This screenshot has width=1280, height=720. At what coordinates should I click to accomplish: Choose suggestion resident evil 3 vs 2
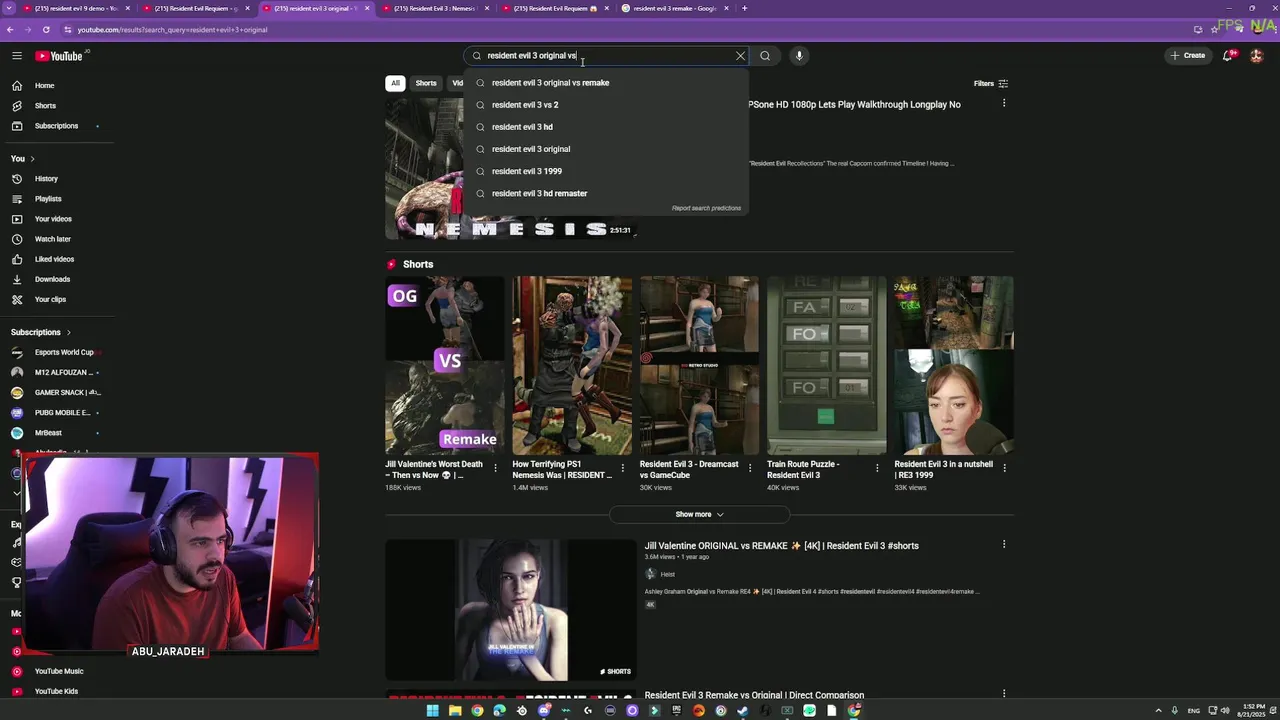pos(606,105)
